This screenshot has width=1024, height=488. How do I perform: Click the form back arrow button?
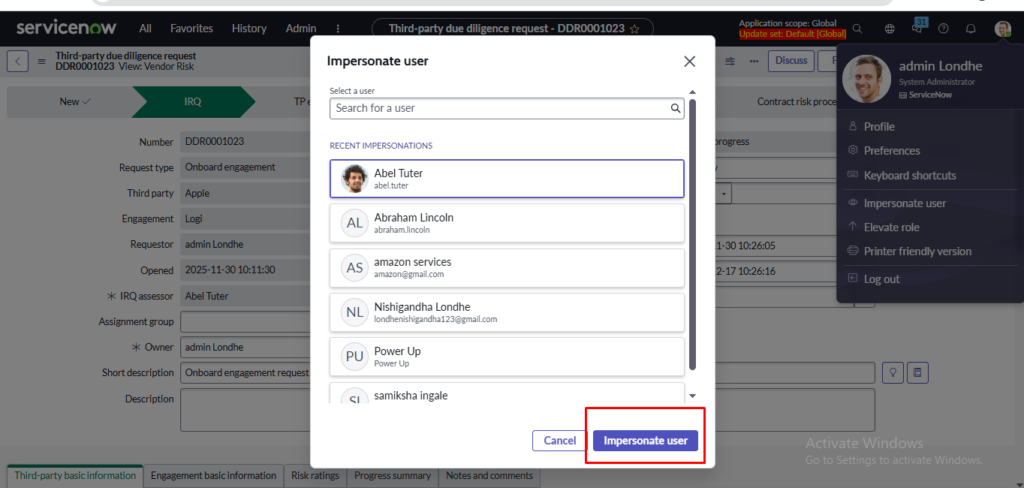(x=18, y=62)
